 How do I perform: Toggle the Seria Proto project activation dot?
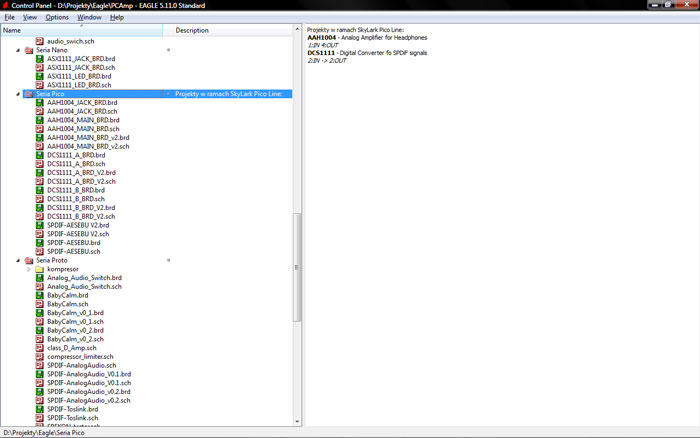[x=168, y=260]
